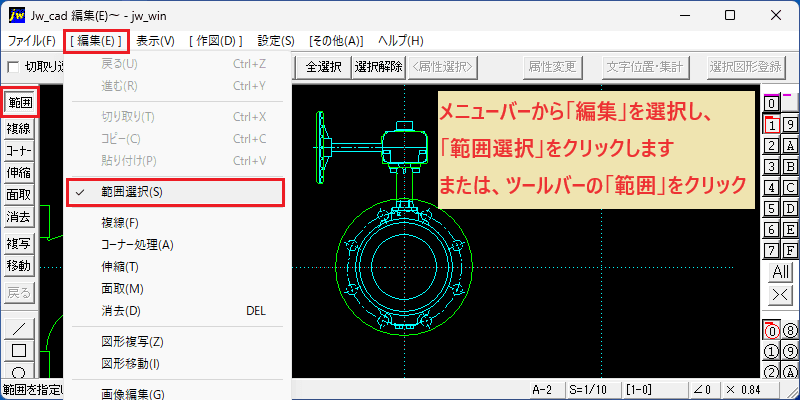Toggle layer 1 in layer bar
Screen dimensions: 800x400
point(772,124)
